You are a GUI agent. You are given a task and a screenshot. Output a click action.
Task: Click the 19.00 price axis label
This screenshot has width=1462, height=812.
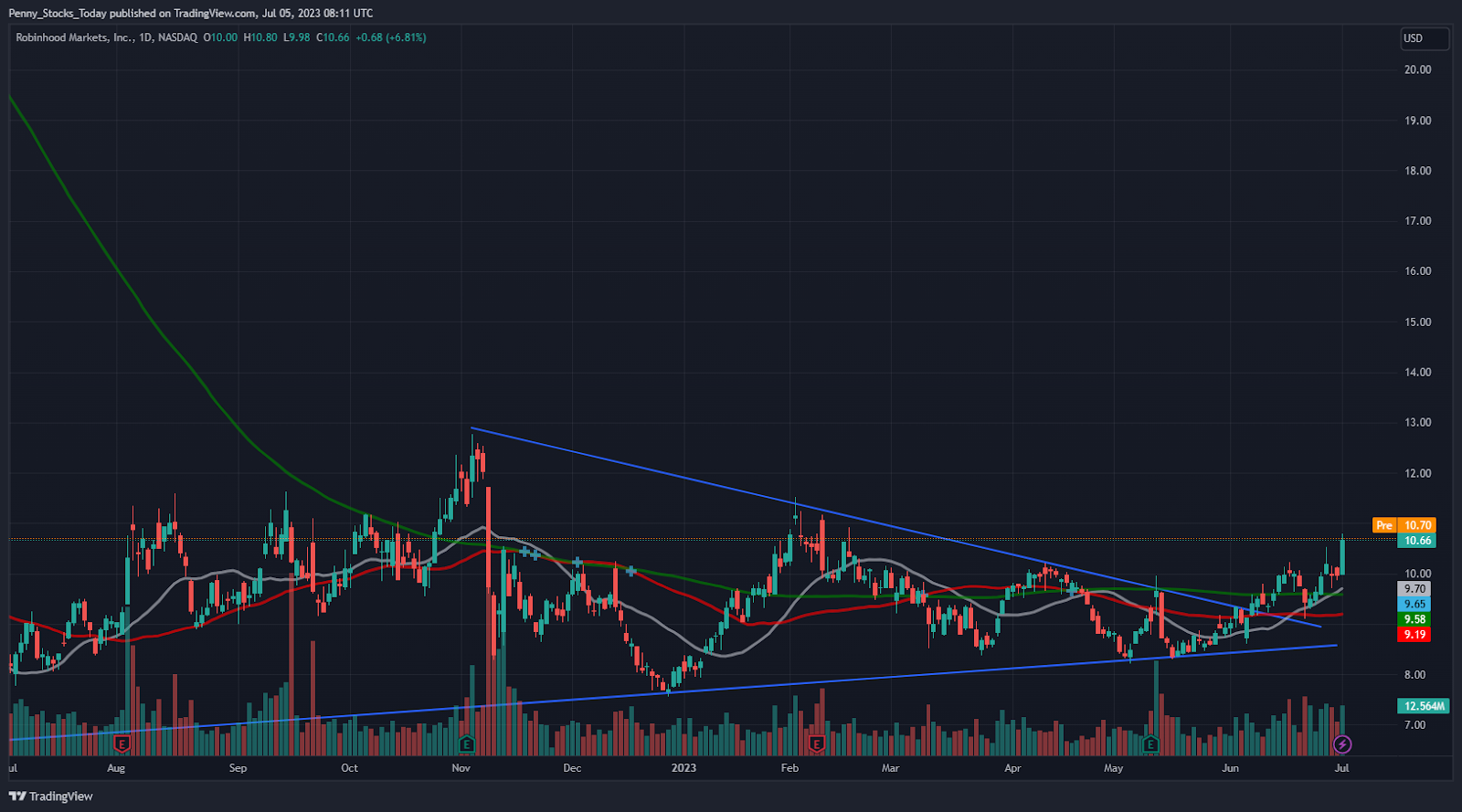point(1417,121)
